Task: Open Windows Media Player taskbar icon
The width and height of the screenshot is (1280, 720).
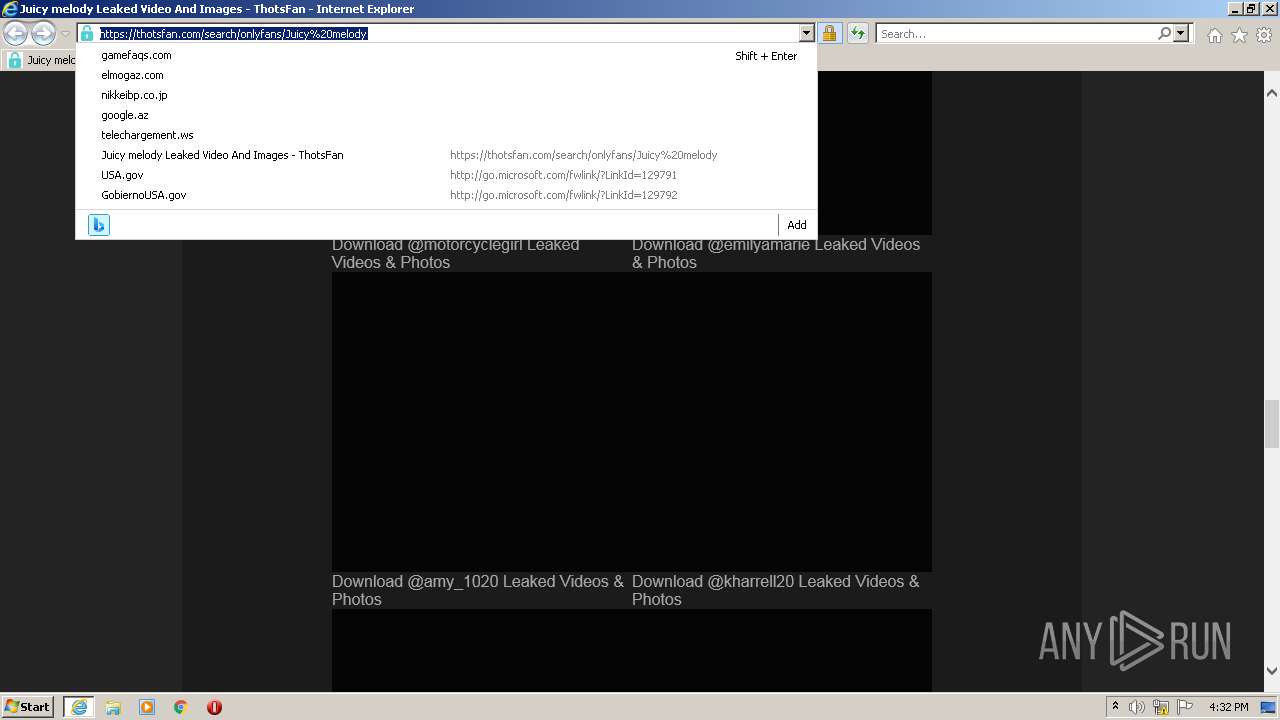Action: coord(147,707)
